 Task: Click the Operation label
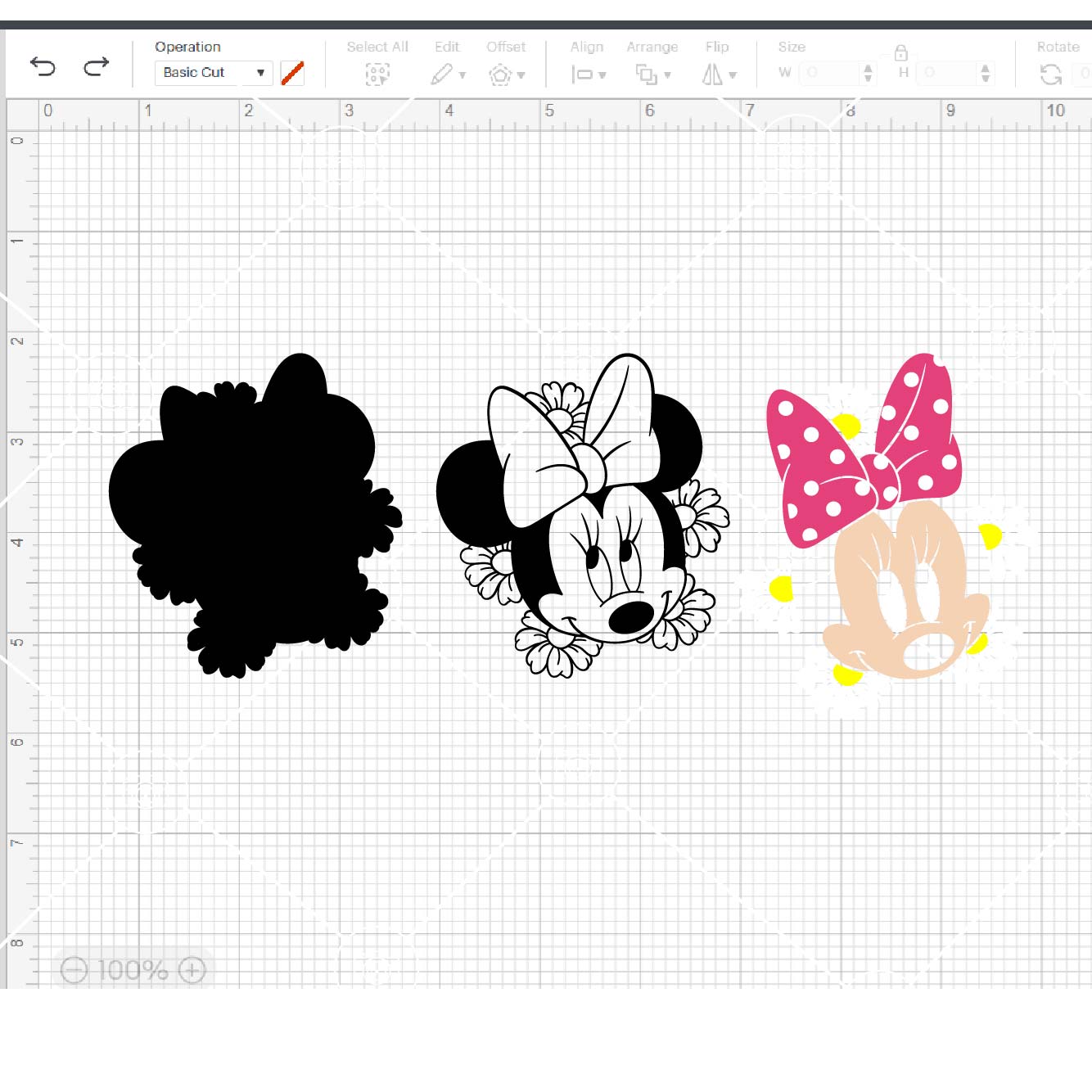click(187, 47)
